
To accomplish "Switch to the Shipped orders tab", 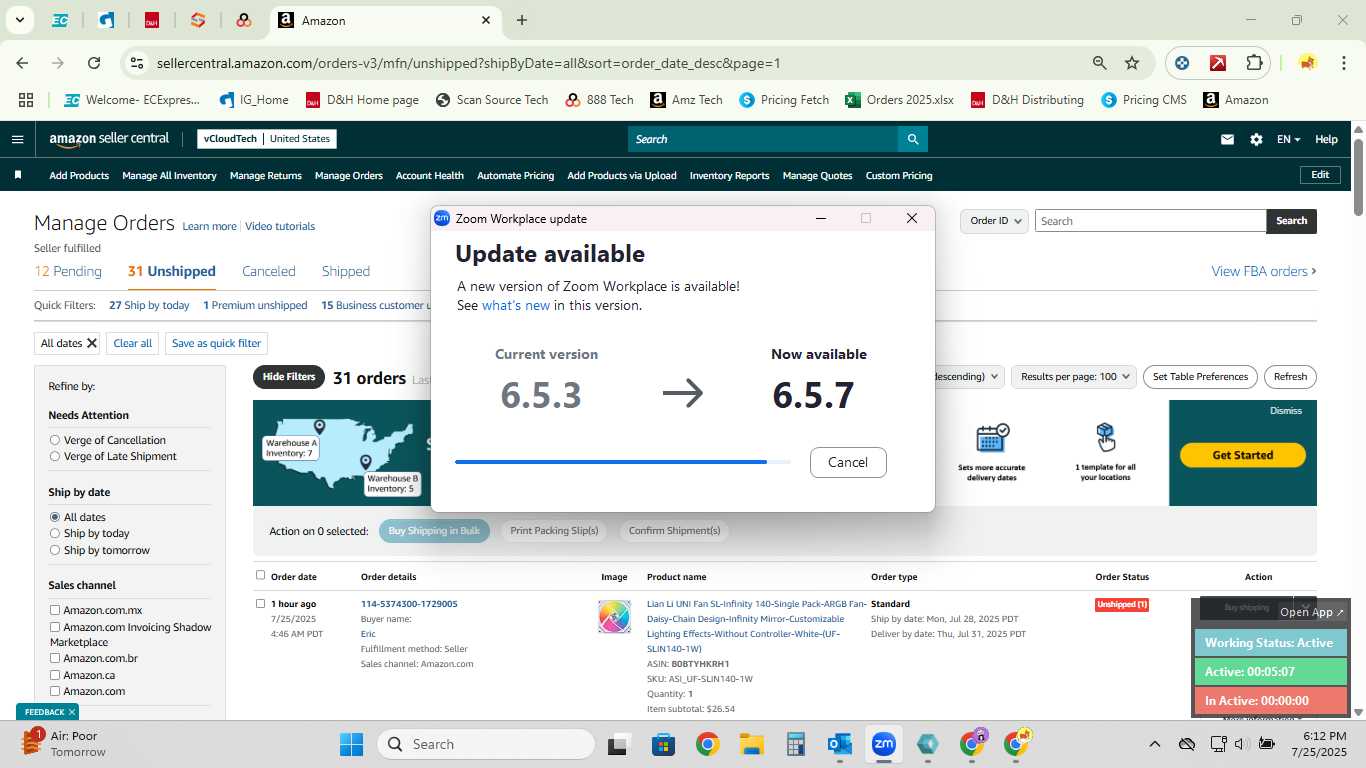I will tap(346, 271).
